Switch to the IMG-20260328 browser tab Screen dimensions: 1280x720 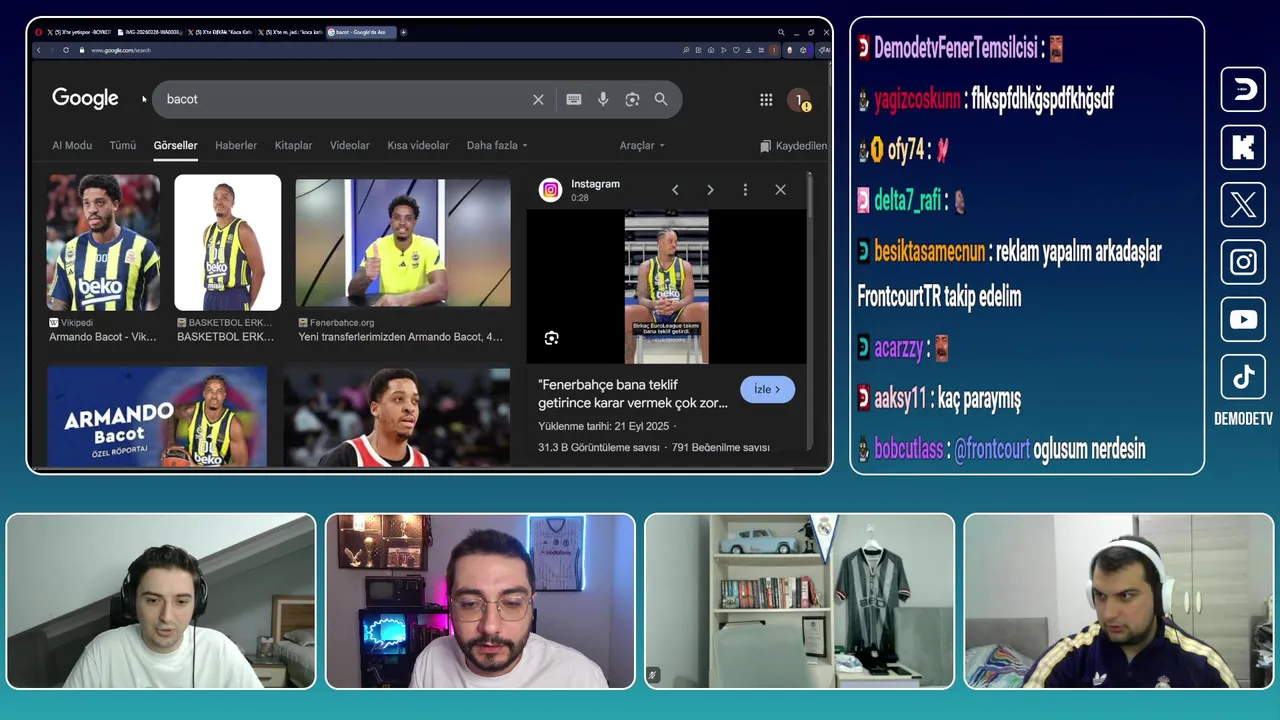(x=150, y=32)
